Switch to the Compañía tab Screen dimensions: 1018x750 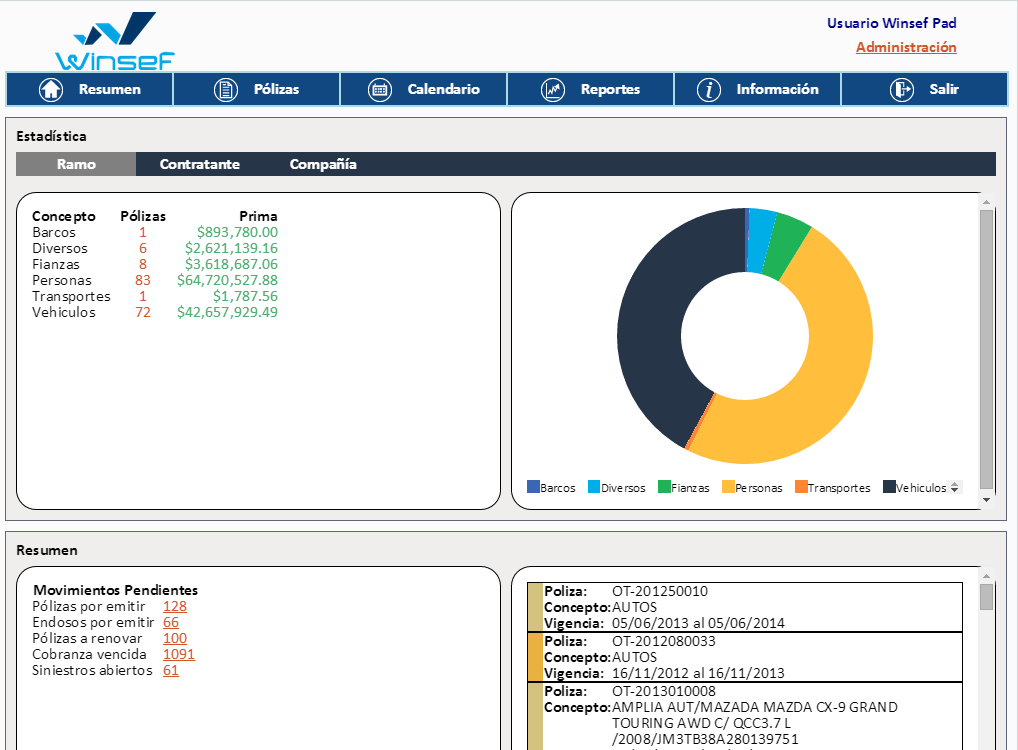[x=323, y=164]
